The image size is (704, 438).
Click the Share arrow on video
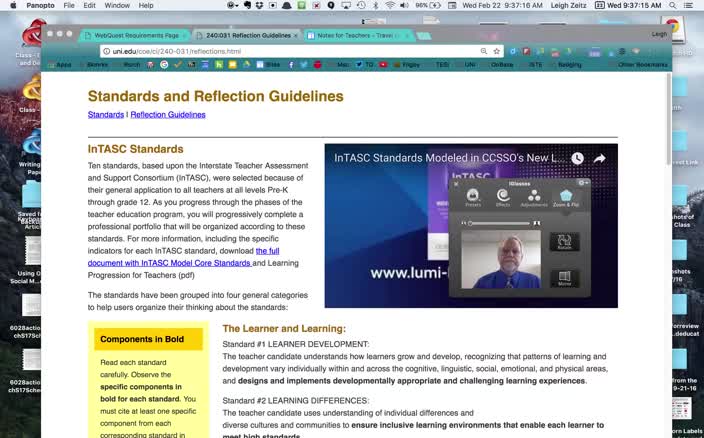pos(600,158)
